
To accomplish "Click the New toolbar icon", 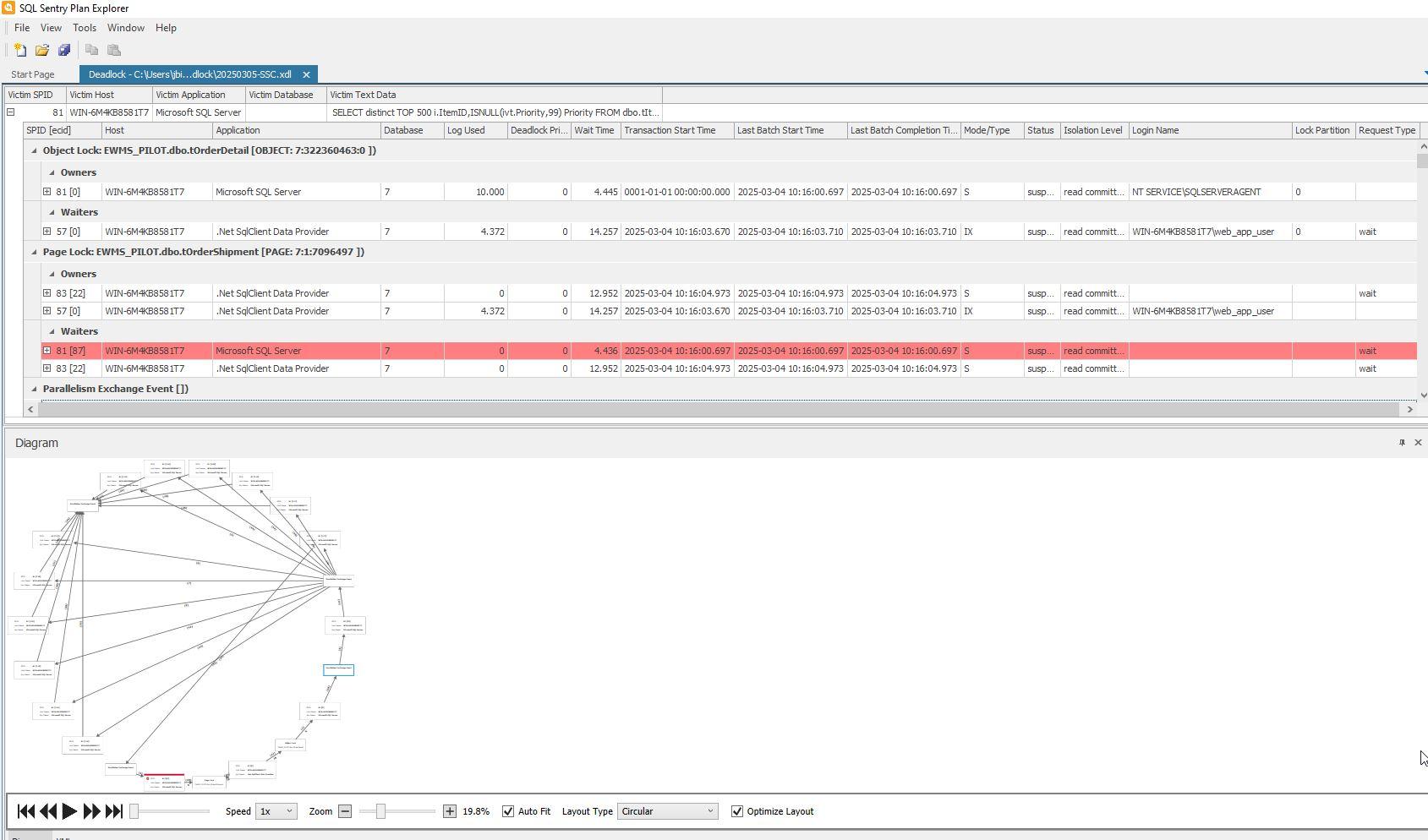I will tap(20, 51).
